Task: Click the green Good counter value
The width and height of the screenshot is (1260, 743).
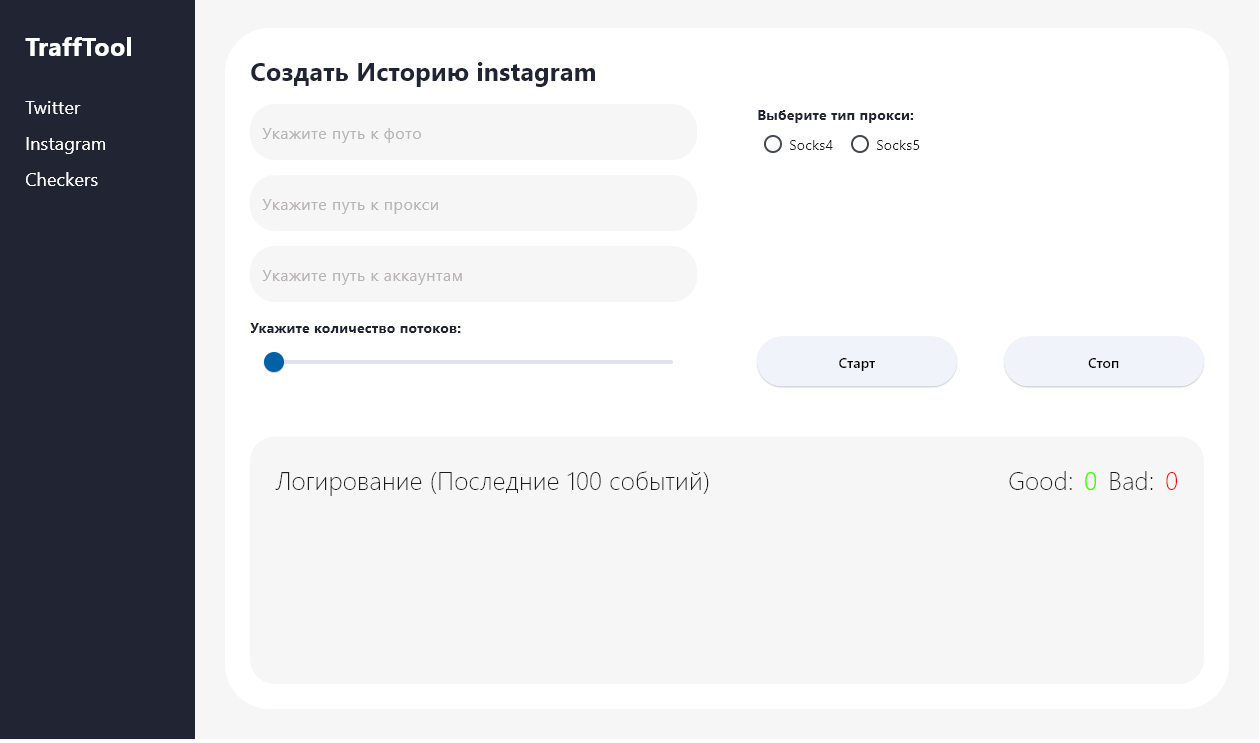Action: 1090,482
